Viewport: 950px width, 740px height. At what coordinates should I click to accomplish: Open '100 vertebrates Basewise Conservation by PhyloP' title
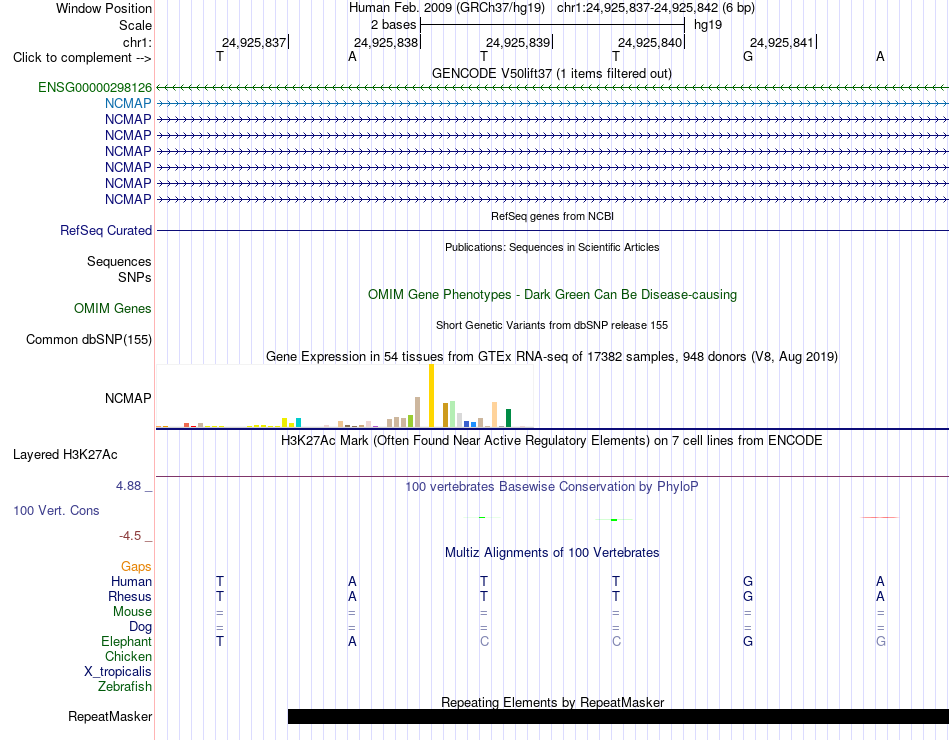pyautogui.click(x=551, y=487)
